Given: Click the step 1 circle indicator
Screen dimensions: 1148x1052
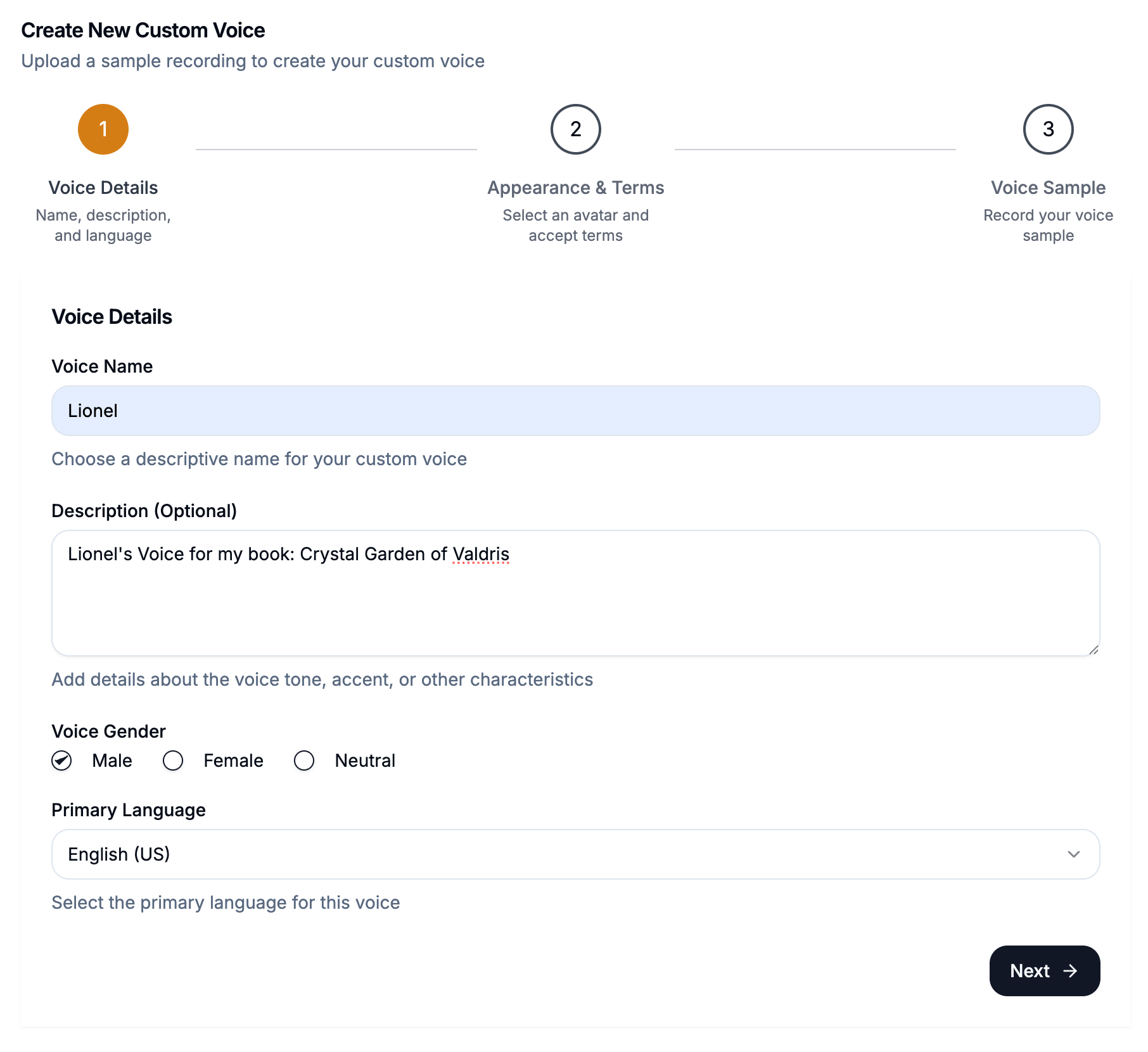Looking at the screenshot, I should [103, 129].
